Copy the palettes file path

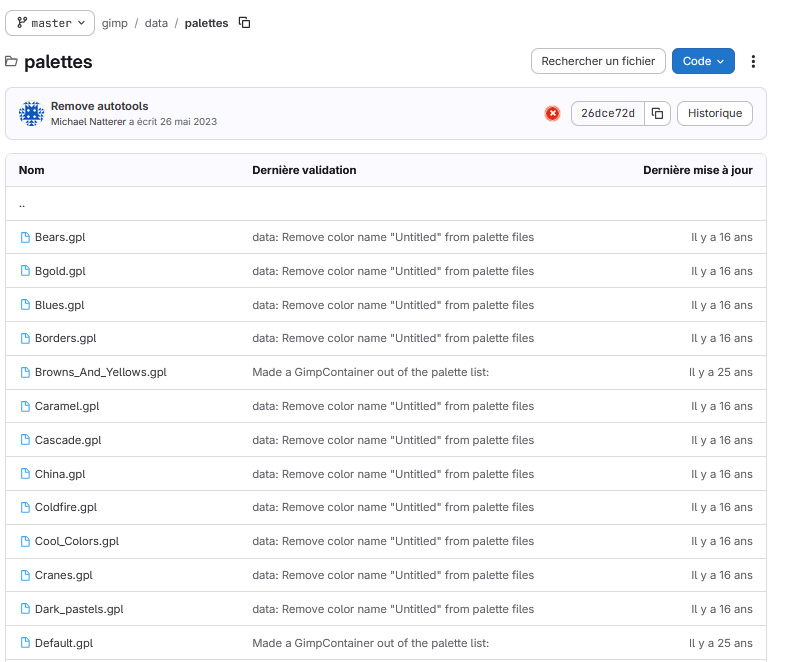[245, 23]
